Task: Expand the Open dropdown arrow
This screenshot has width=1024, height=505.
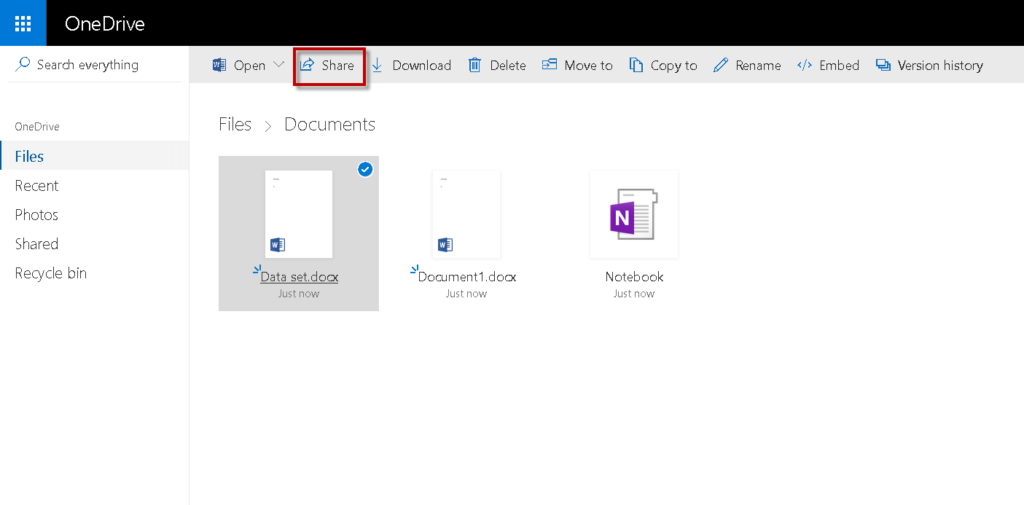Action: 279,65
